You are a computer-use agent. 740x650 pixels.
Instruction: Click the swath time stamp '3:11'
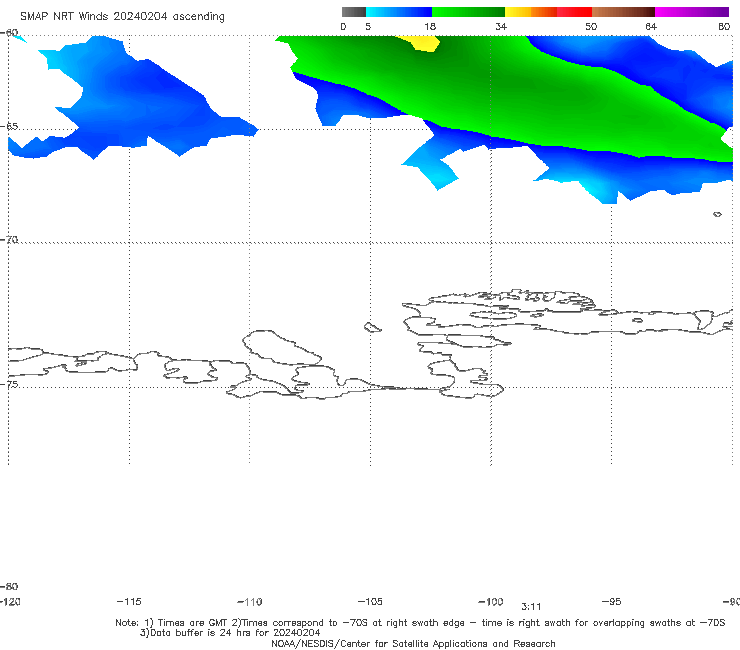(x=531, y=607)
